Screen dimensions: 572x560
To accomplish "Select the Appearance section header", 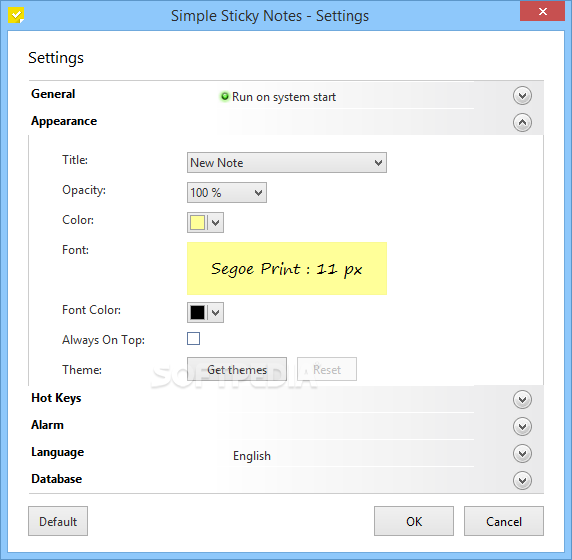I will (x=64, y=121).
